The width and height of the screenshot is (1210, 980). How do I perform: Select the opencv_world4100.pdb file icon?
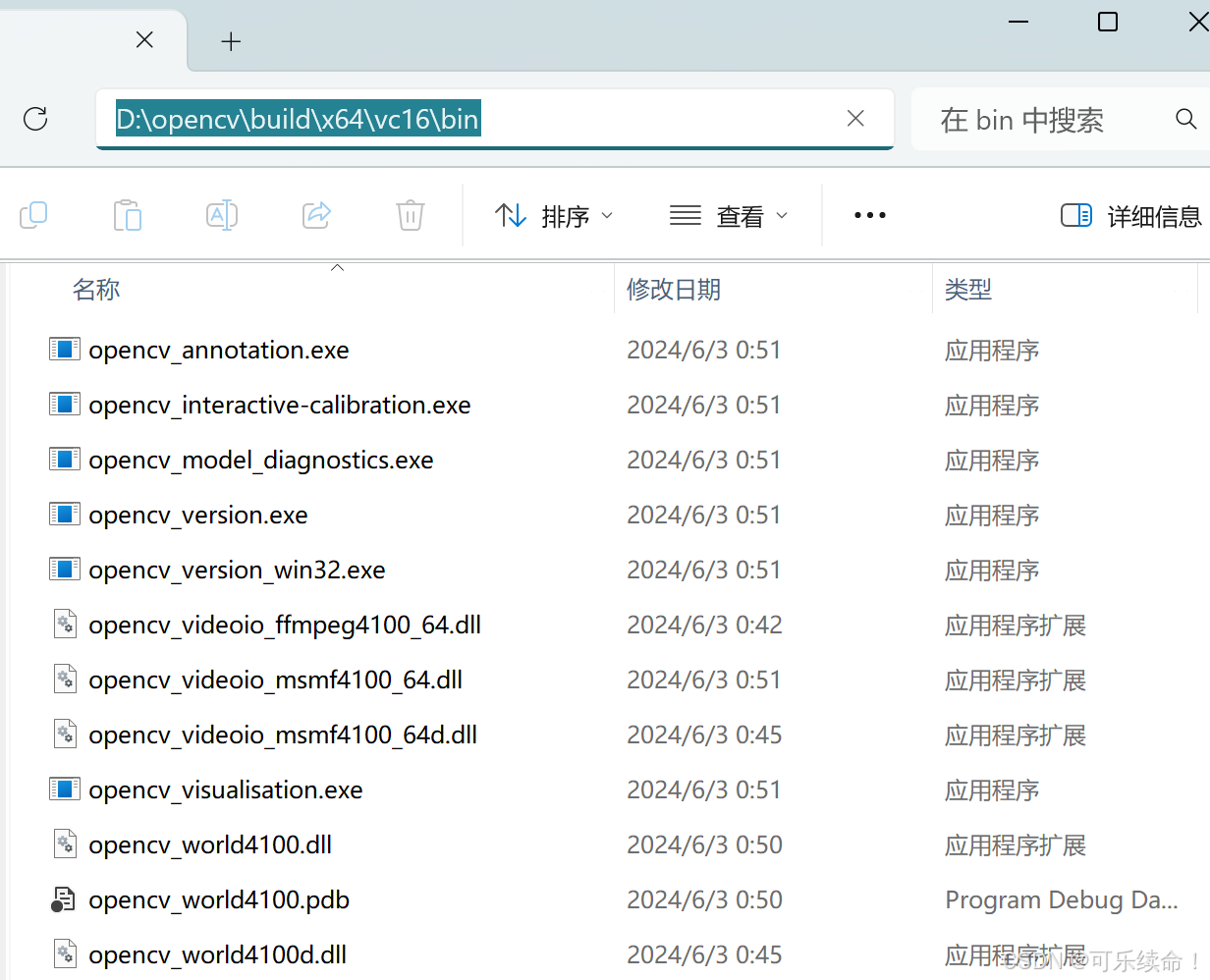(x=64, y=898)
